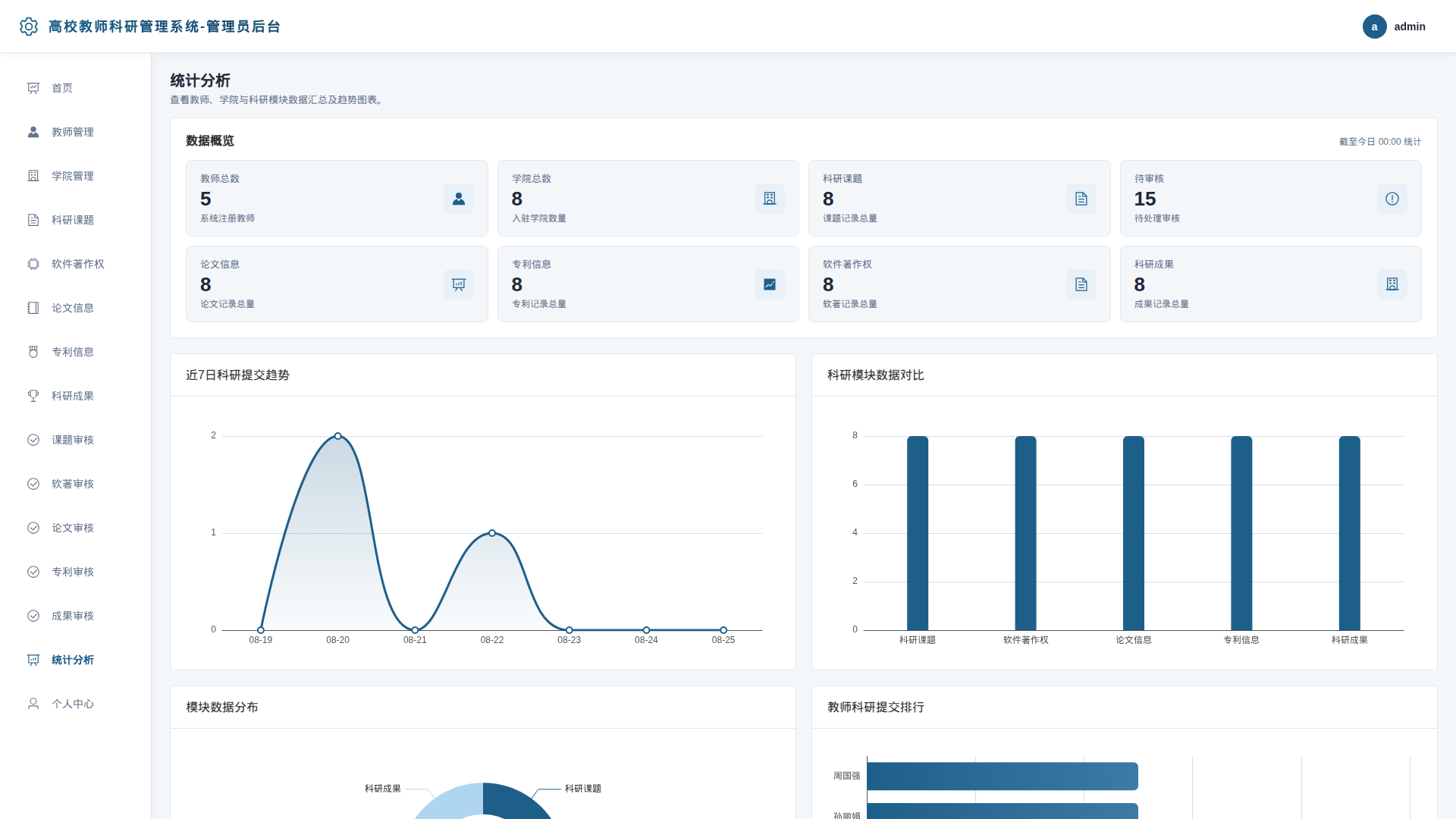Viewport: 1456px width, 819px height.
Task: Click the warning icon on 待审核 card
Action: pos(1392,199)
